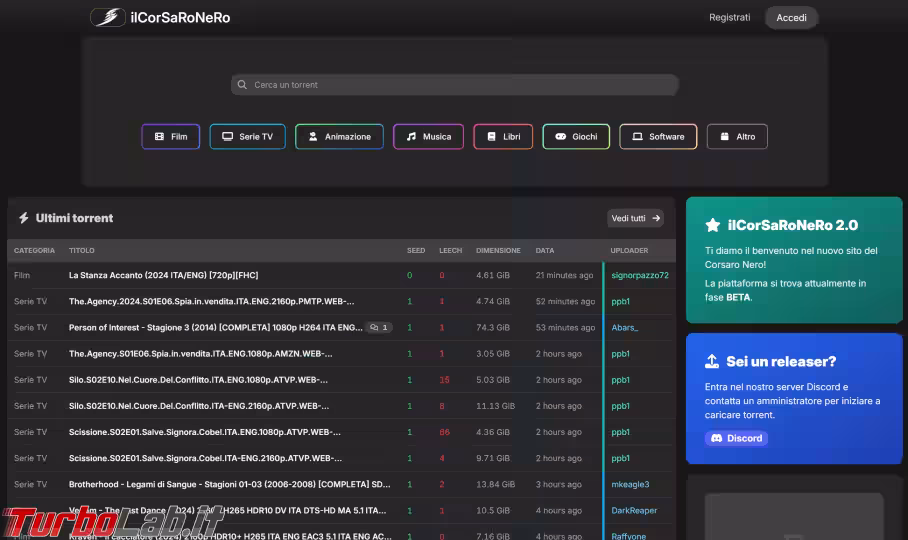
Task: Click the DATA column header
Action: point(545,251)
